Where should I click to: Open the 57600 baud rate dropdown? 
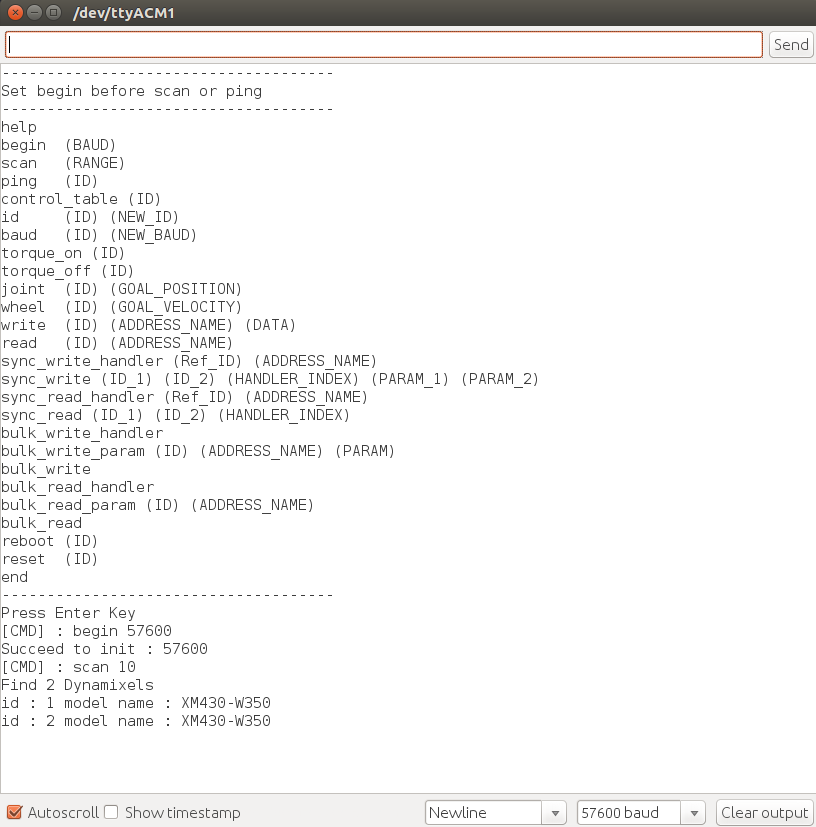coord(641,813)
